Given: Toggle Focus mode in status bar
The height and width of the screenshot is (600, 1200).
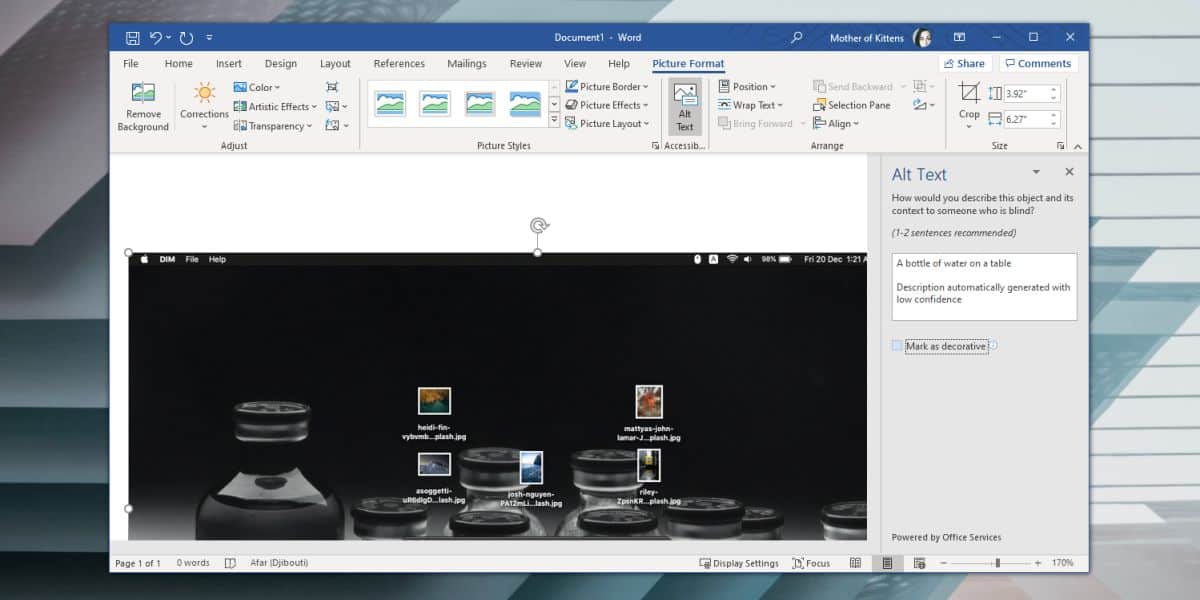Looking at the screenshot, I should (810, 563).
